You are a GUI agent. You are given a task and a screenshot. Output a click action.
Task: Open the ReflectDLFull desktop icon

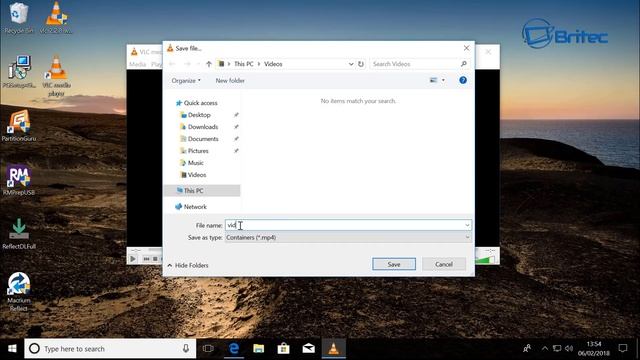tap(19, 233)
